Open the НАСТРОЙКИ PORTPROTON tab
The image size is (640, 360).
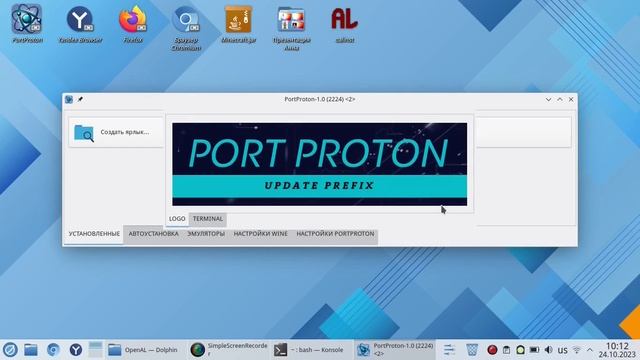[x=335, y=234]
